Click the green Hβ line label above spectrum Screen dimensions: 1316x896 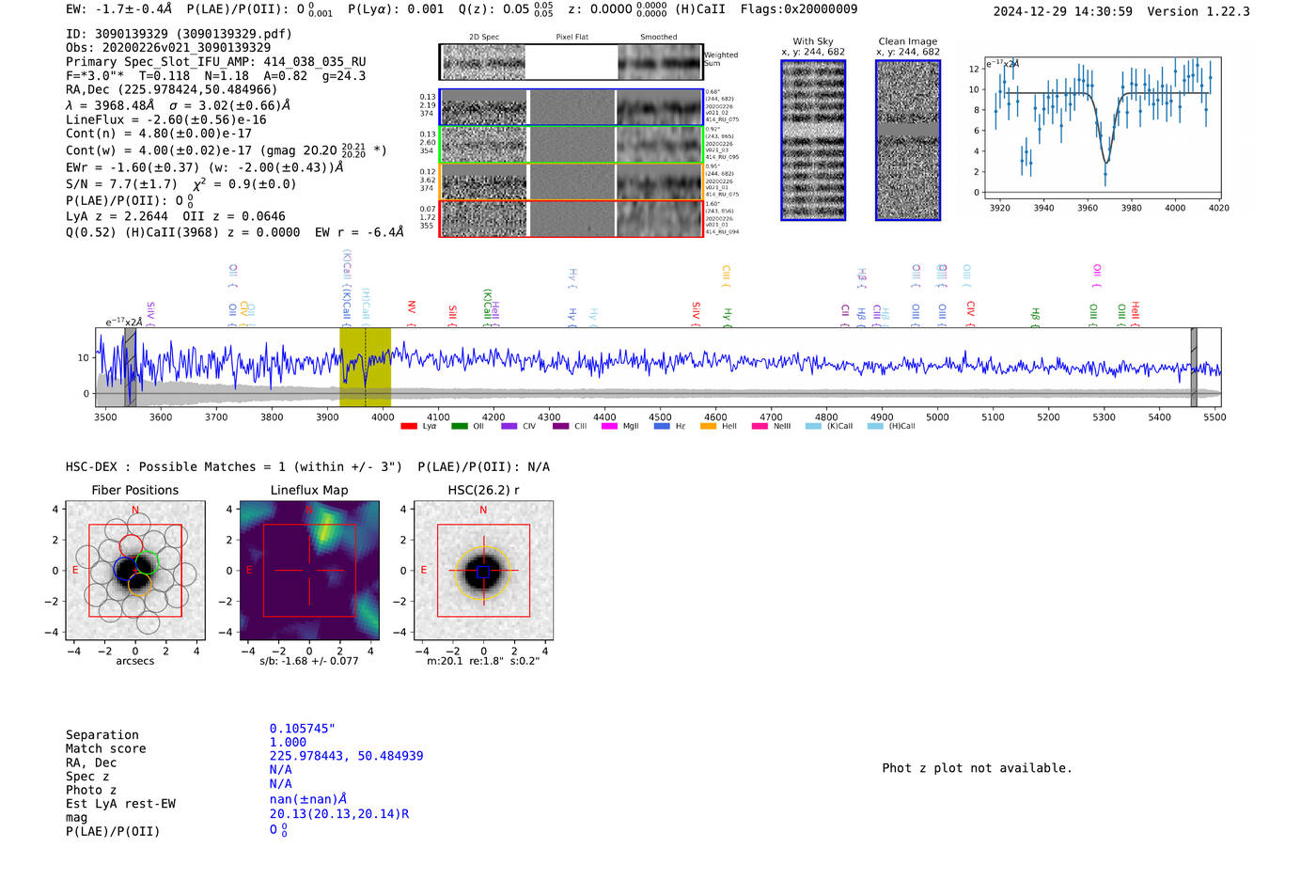click(1035, 316)
